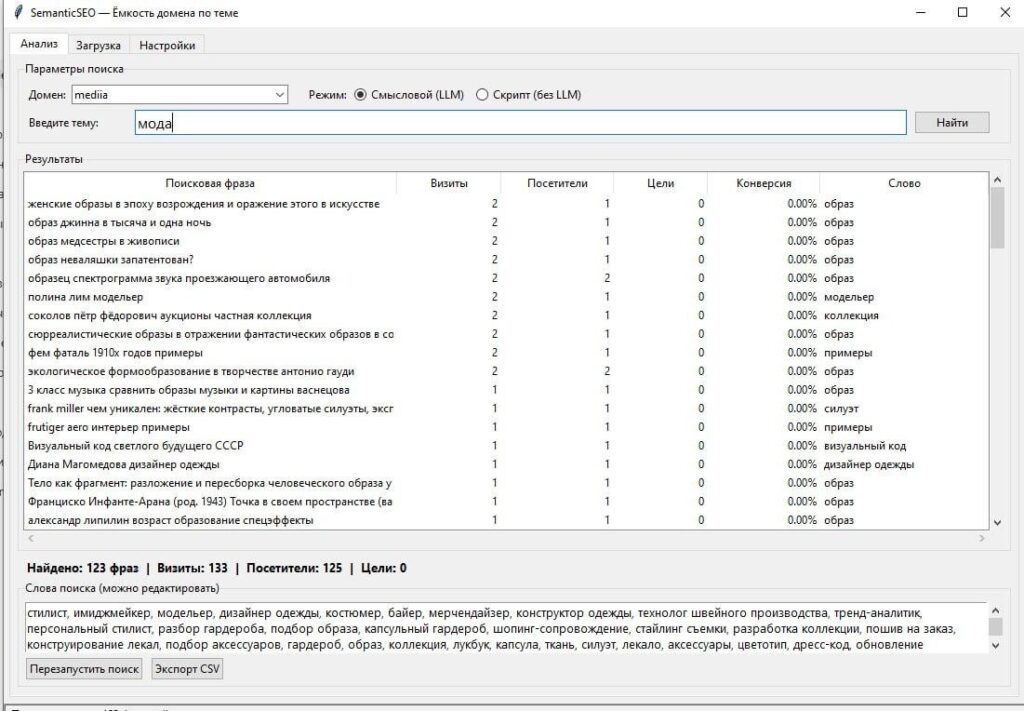Image resolution: width=1024 pixels, height=711 pixels.
Task: Select row 'александр липилин возраст образование'
Action: [x=507, y=520]
